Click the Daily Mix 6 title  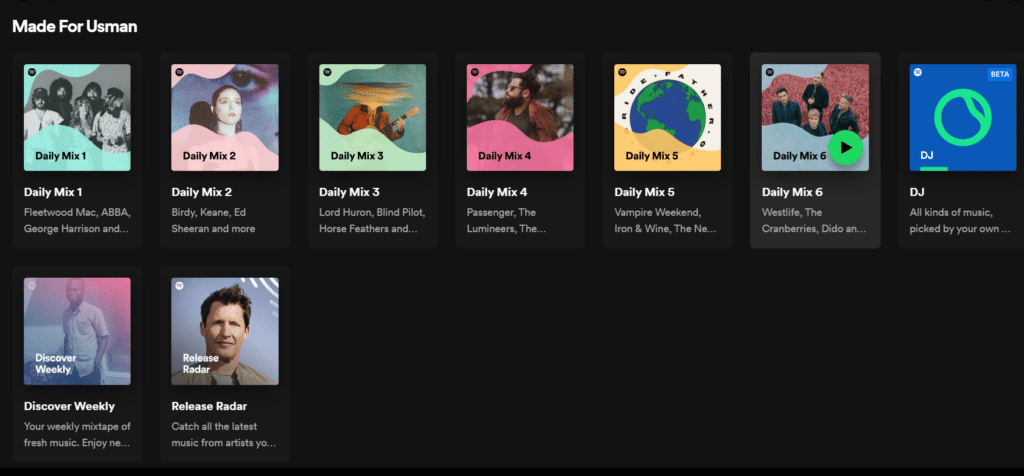[x=792, y=193]
